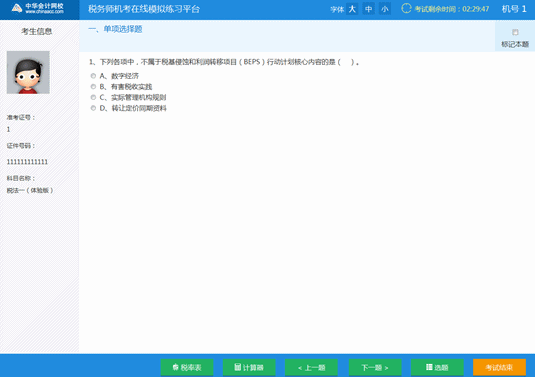Open the 税率表 tax rate table
The image size is (535, 377).
[x=187, y=367]
